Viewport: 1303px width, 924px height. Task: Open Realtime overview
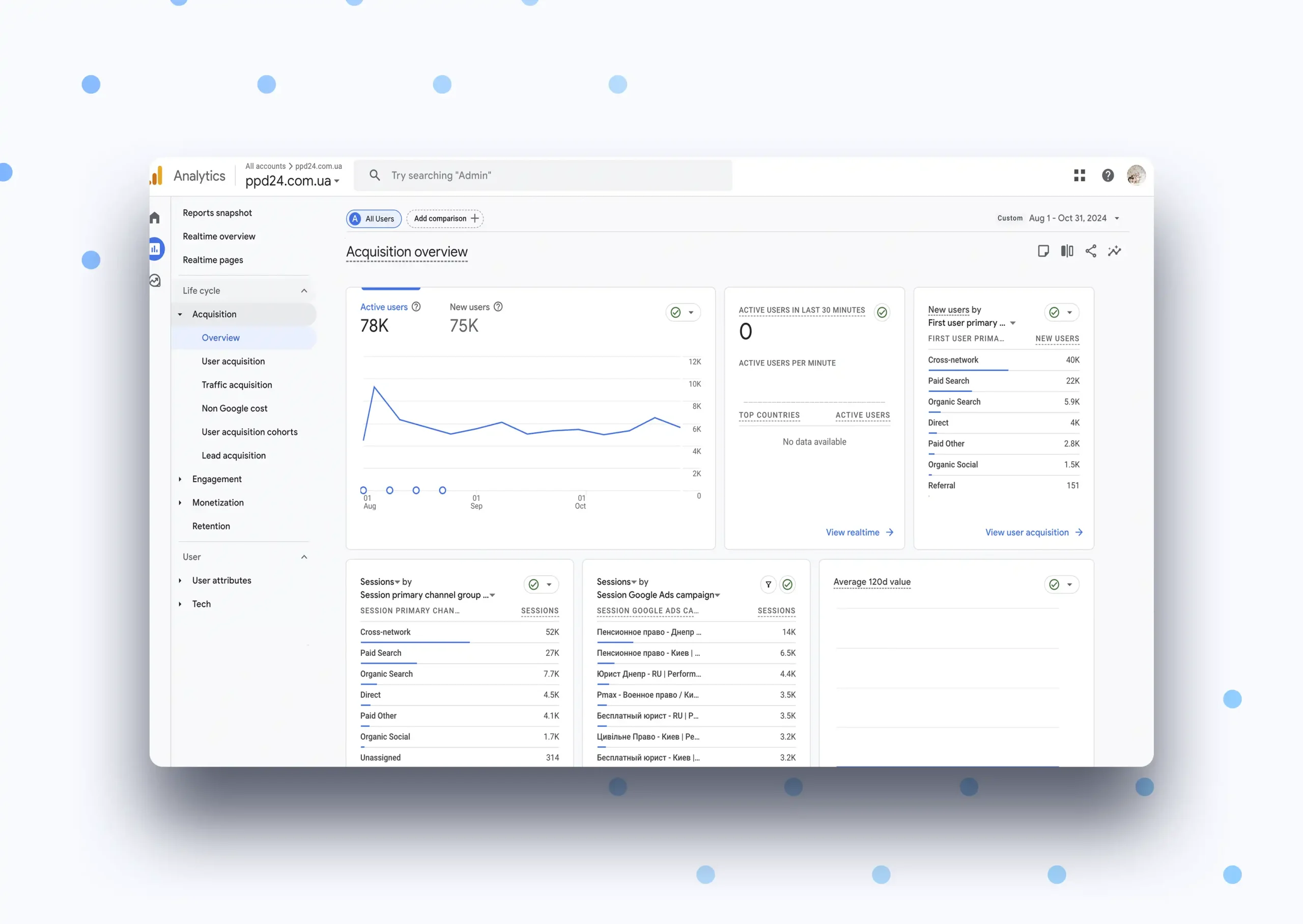[219, 236]
